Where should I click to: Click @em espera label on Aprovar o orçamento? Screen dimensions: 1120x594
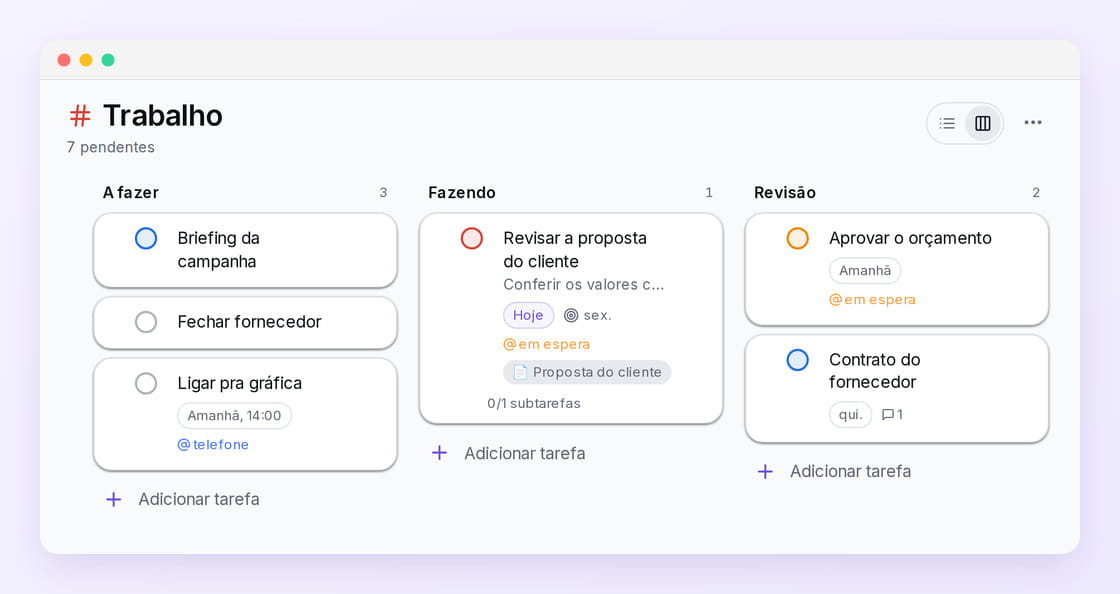[x=872, y=300]
